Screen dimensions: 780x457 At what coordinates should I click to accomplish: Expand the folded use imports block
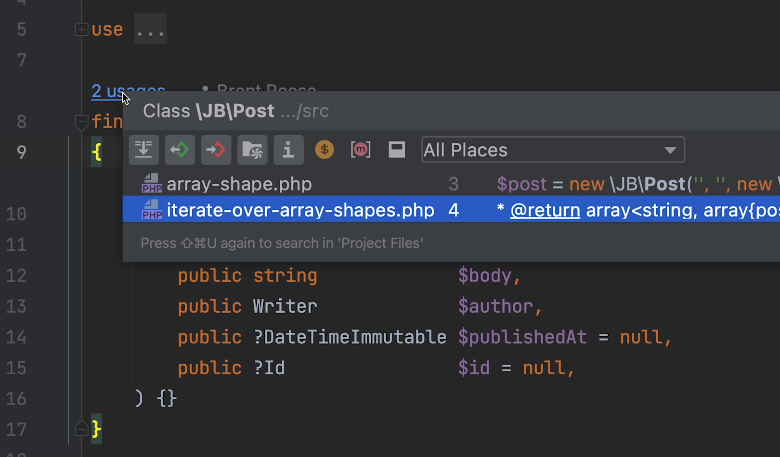point(81,29)
